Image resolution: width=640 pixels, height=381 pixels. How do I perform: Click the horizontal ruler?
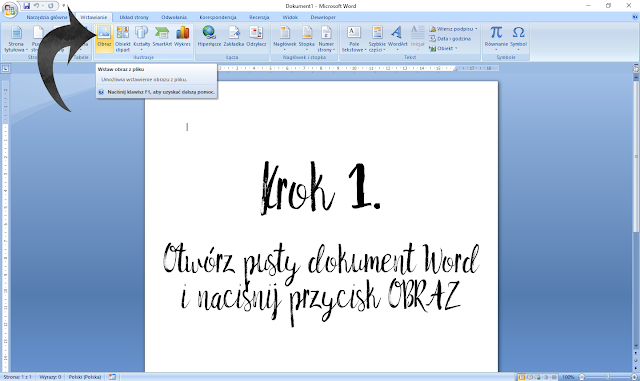[x=358, y=68]
